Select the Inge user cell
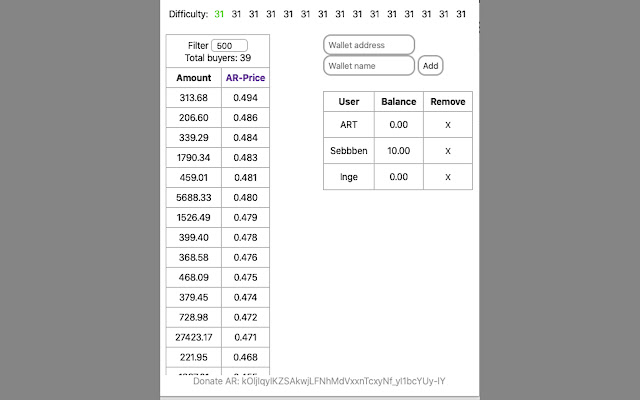640x400 pixels. click(349, 177)
